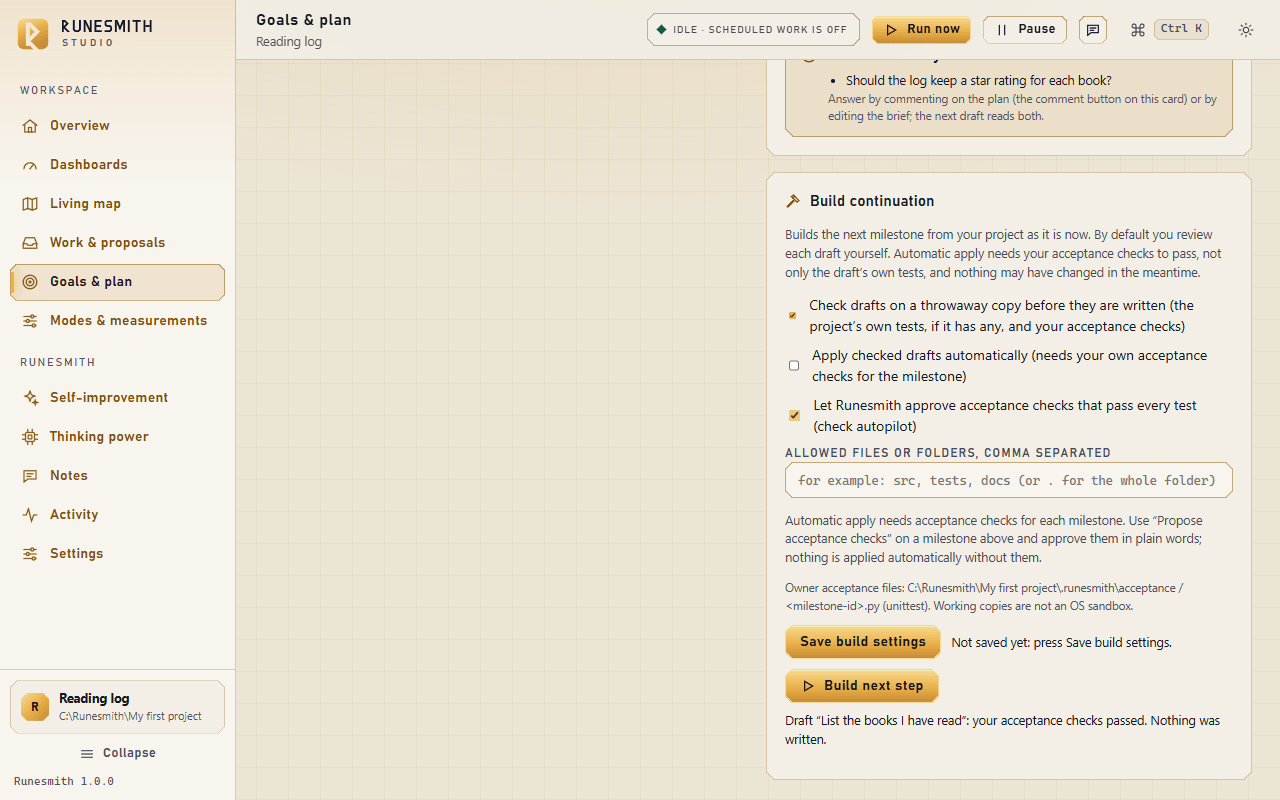This screenshot has width=1280, height=800.
Task: Click 'Should the log keep a star rating' question
Action: (x=979, y=81)
